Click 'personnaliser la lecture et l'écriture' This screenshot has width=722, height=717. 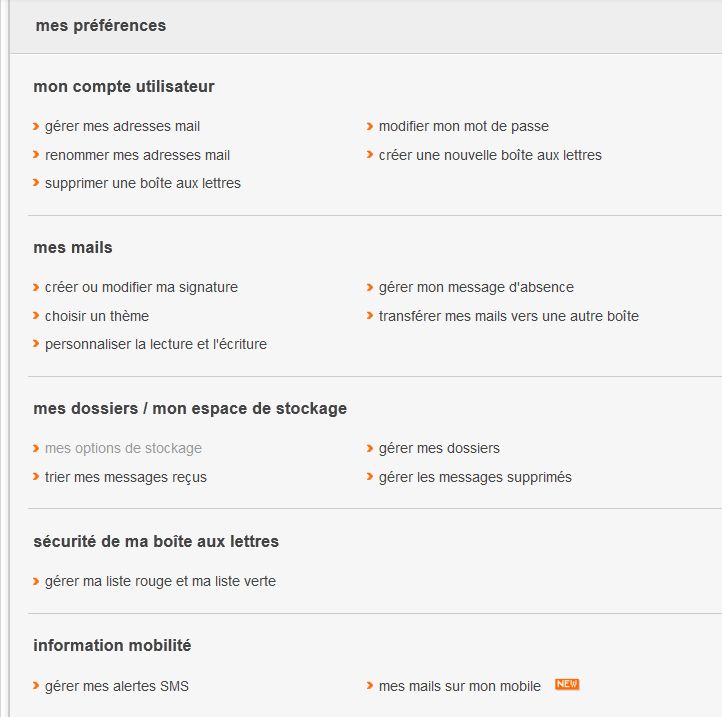155,344
